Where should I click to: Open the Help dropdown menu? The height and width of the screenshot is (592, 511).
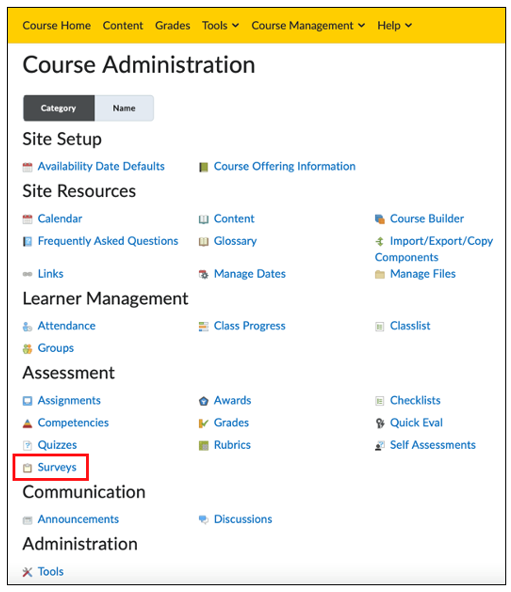click(394, 25)
